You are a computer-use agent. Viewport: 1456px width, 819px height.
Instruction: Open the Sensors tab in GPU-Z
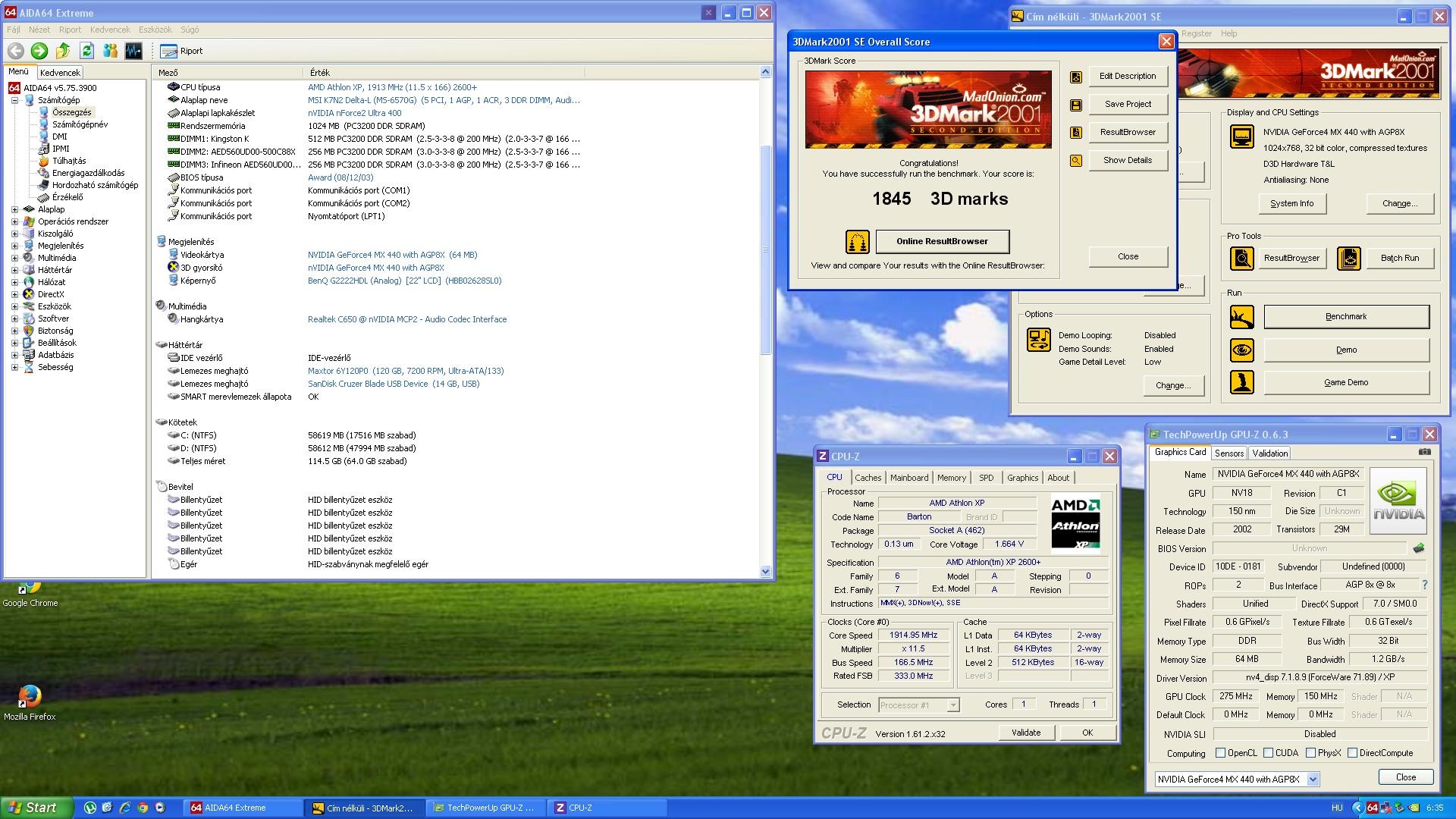click(x=1228, y=453)
